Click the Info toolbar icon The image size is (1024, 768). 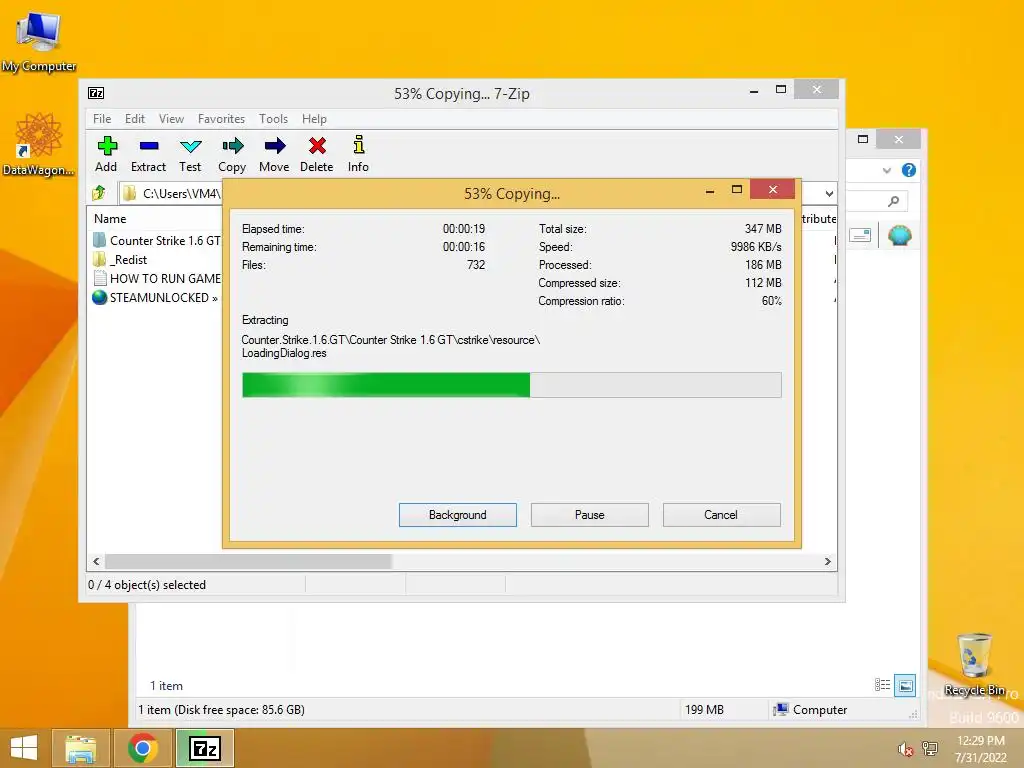click(x=358, y=154)
